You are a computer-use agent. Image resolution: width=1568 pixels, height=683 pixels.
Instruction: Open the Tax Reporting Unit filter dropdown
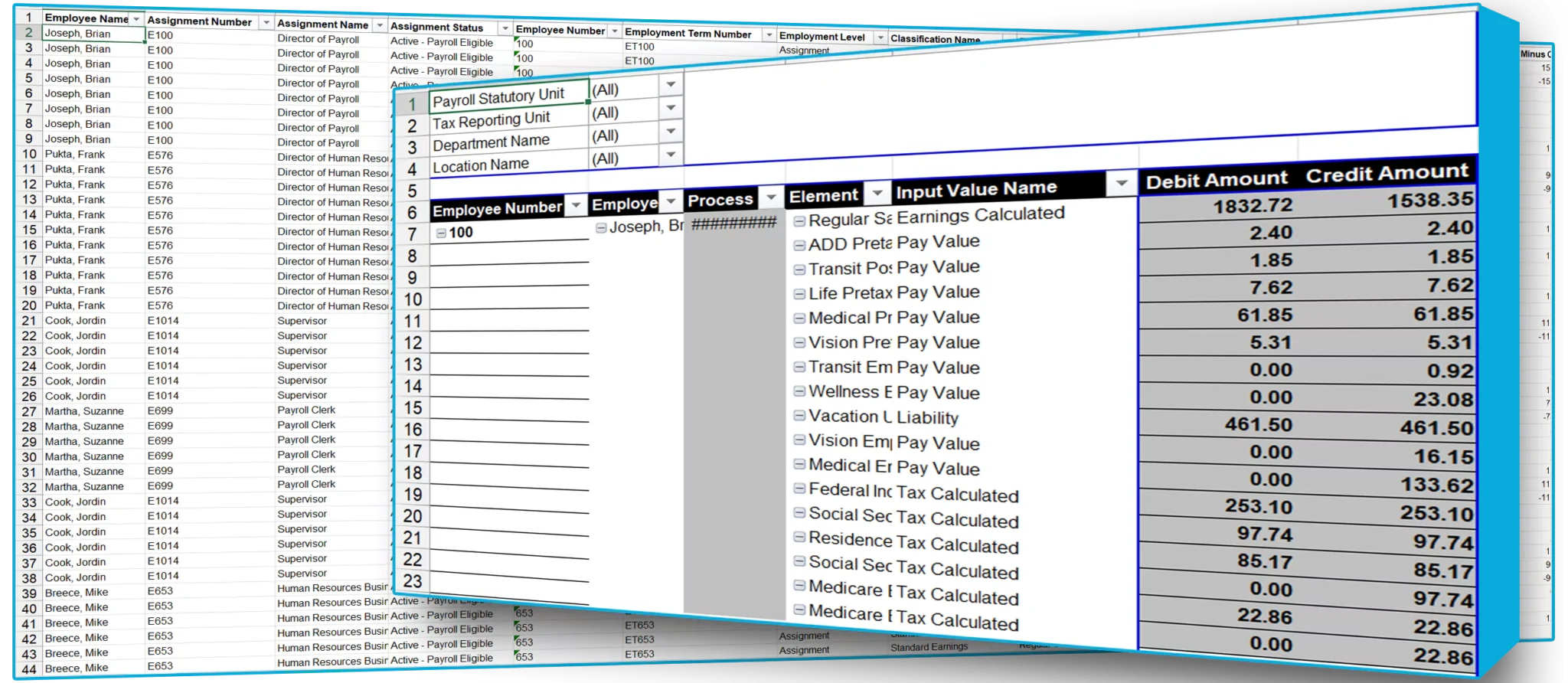pos(671,108)
